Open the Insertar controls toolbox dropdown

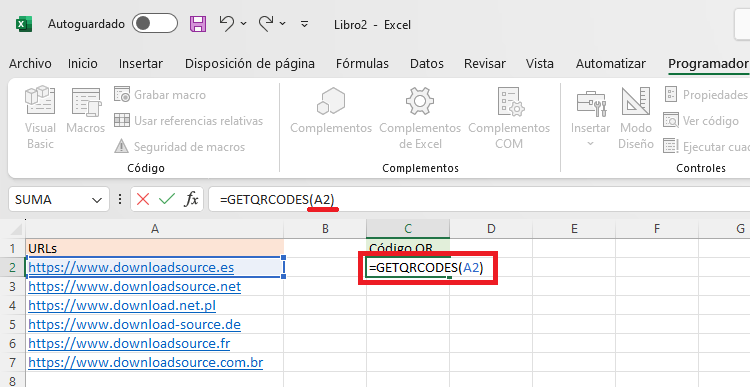tap(590, 117)
